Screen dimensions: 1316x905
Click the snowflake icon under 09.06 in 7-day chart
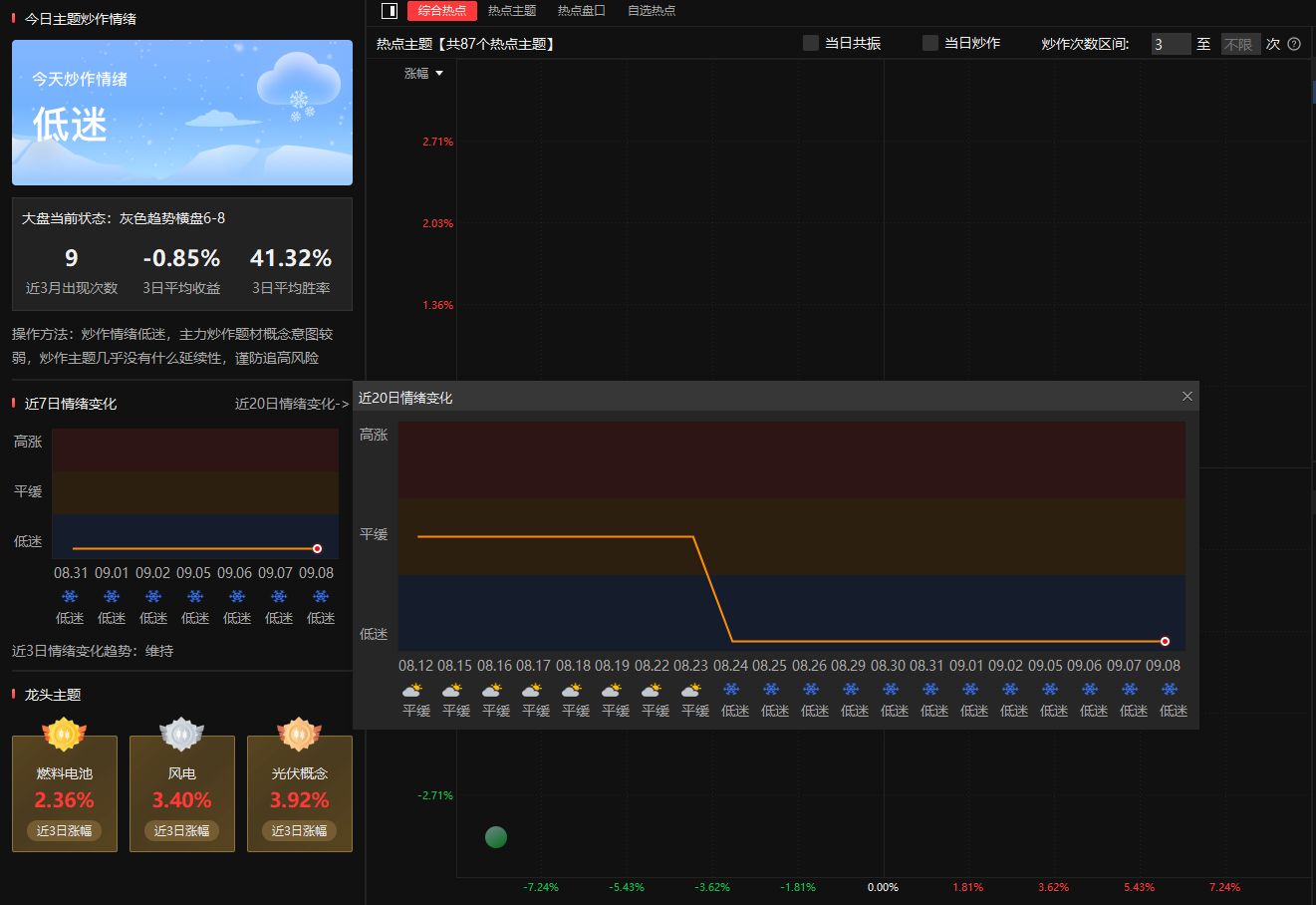tap(237, 596)
